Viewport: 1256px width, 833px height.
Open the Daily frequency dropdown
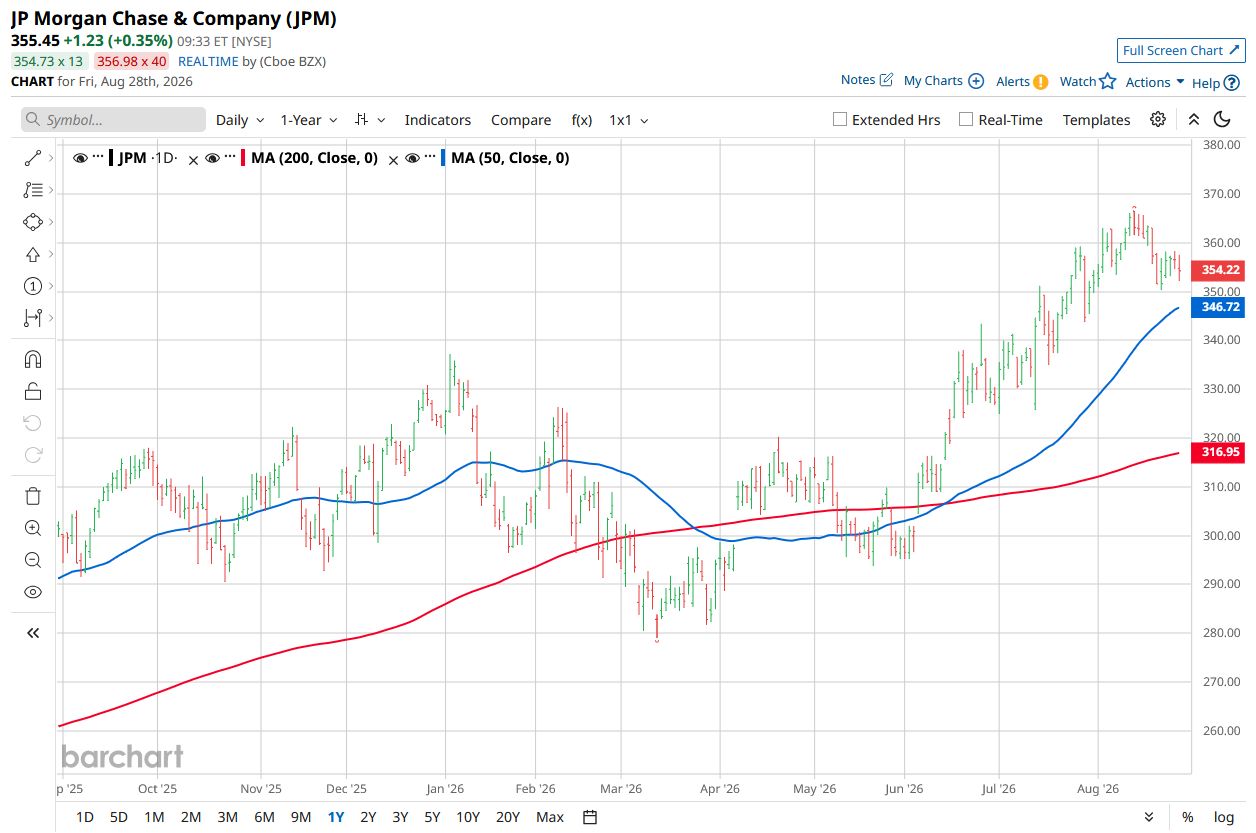pos(240,120)
